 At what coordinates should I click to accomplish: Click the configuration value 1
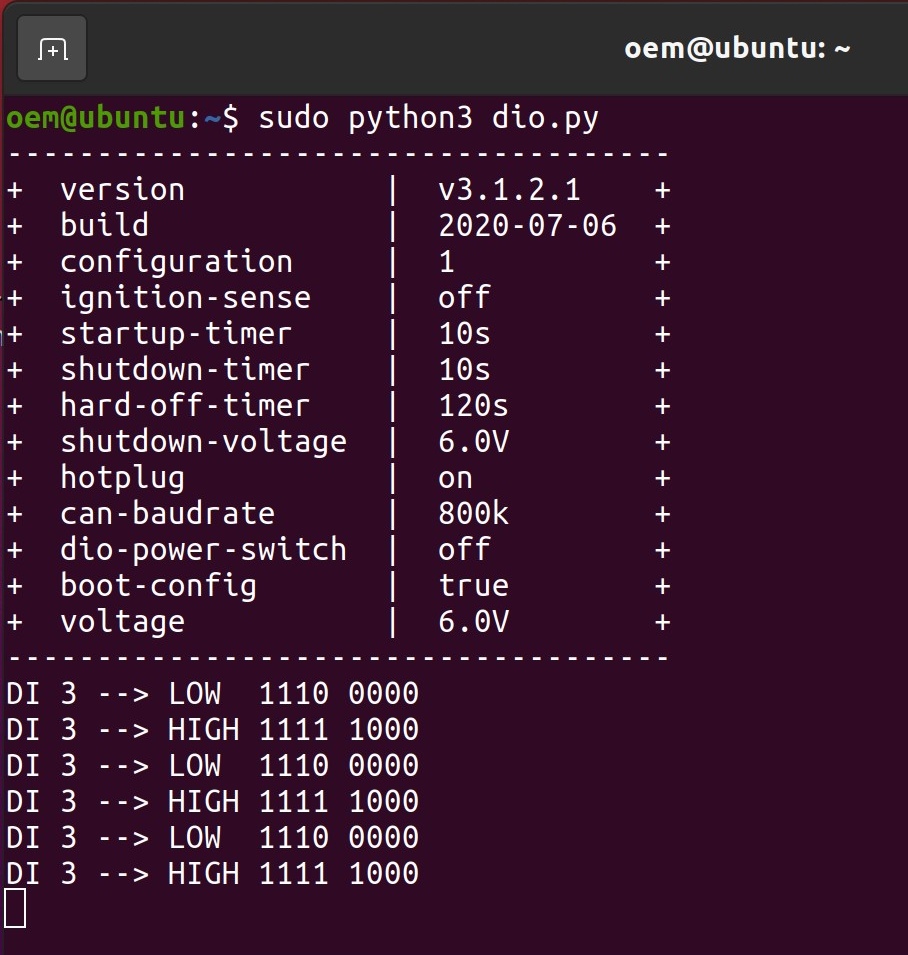coord(446,262)
